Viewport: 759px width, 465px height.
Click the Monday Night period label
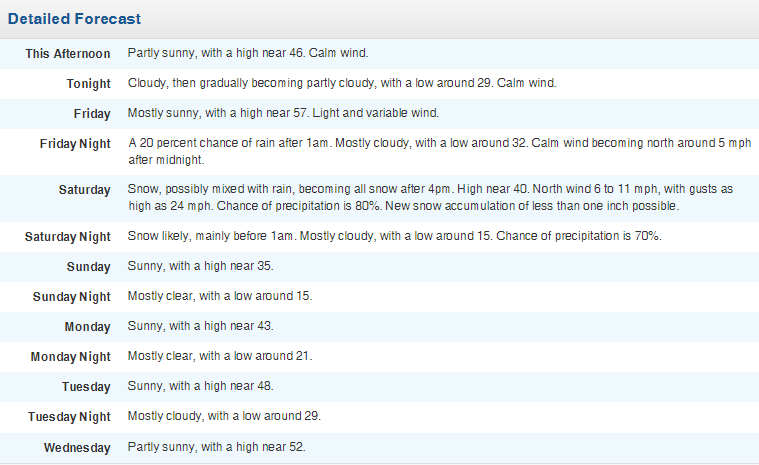(70, 357)
